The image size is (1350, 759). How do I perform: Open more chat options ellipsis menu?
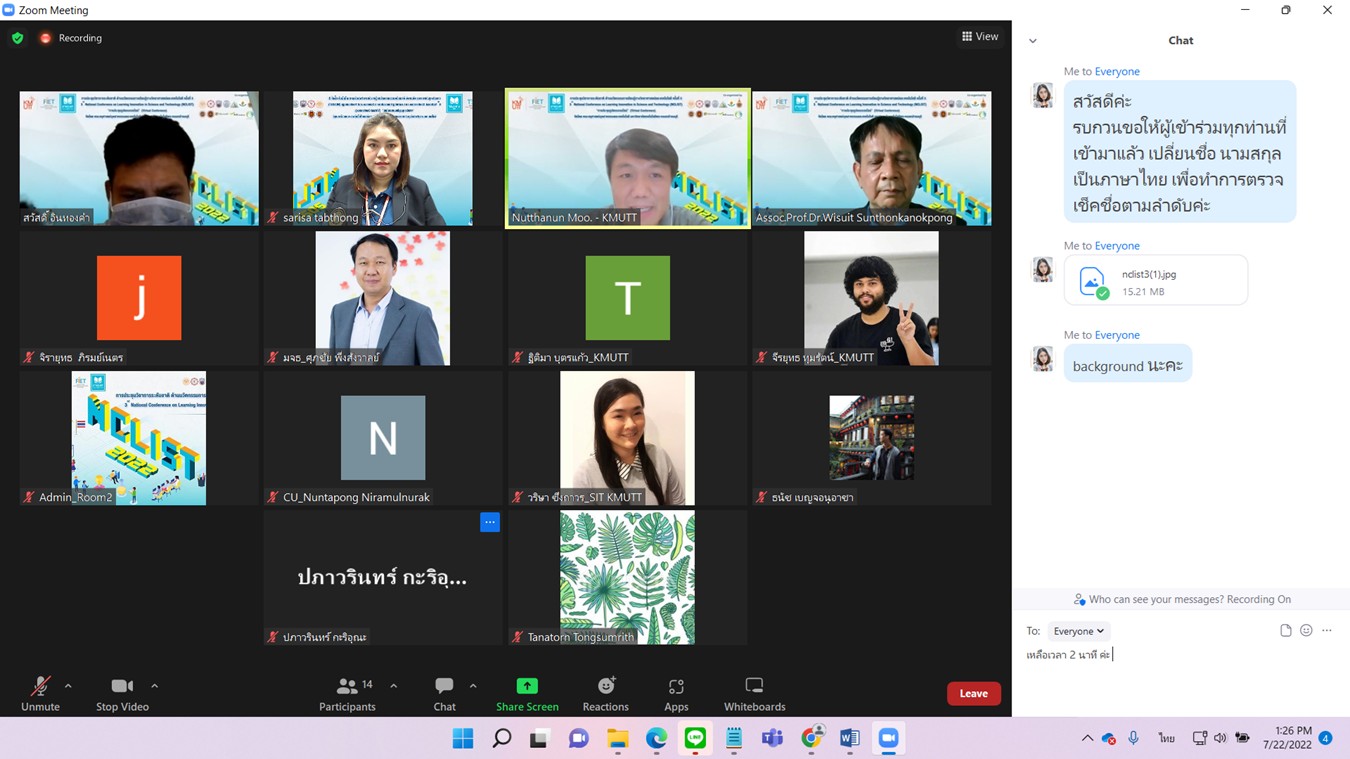coord(1327,631)
